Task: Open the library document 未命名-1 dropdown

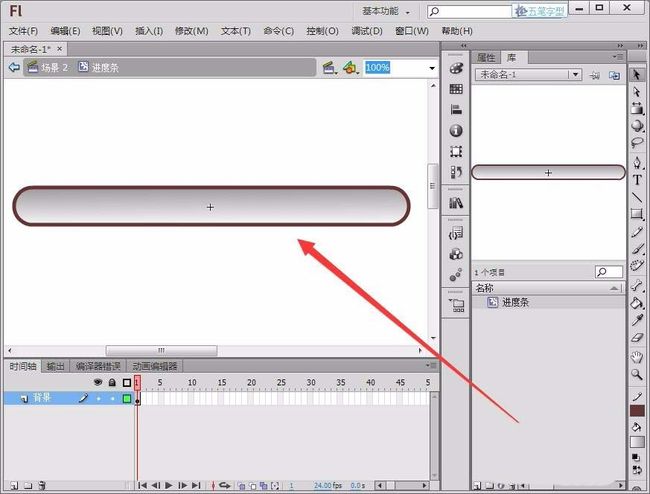Action: (575, 75)
